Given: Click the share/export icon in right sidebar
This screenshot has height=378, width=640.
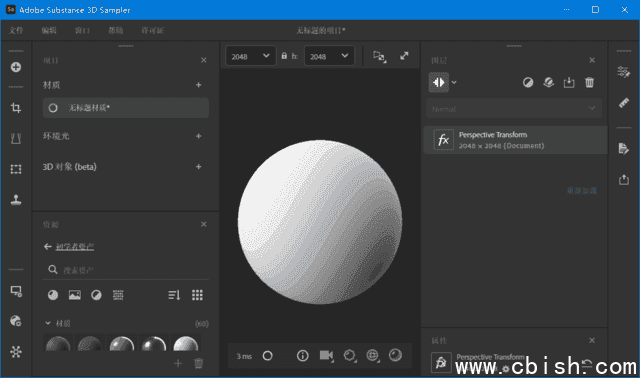Looking at the screenshot, I should (x=624, y=180).
